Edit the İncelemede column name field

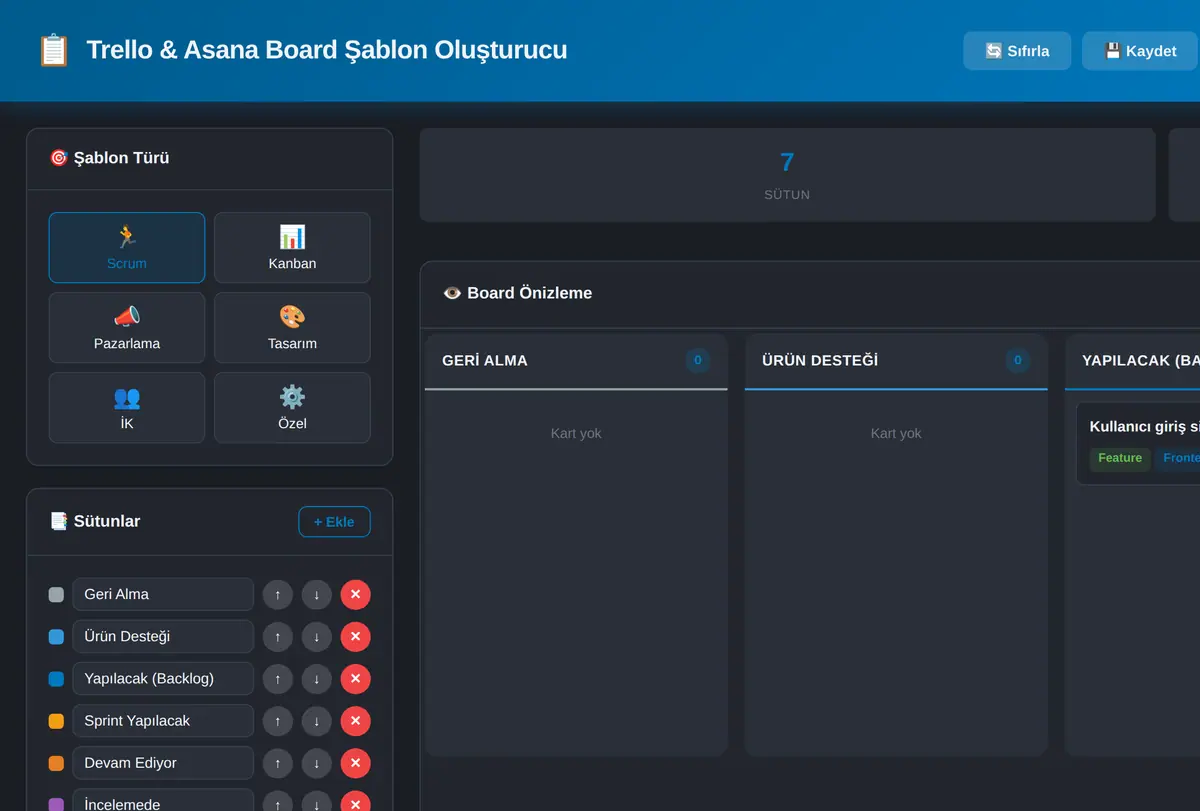pos(163,800)
